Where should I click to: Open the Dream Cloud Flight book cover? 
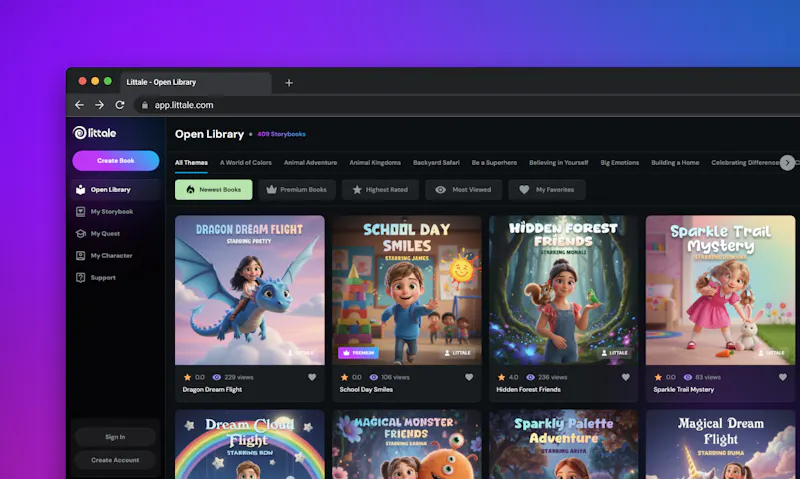250,445
